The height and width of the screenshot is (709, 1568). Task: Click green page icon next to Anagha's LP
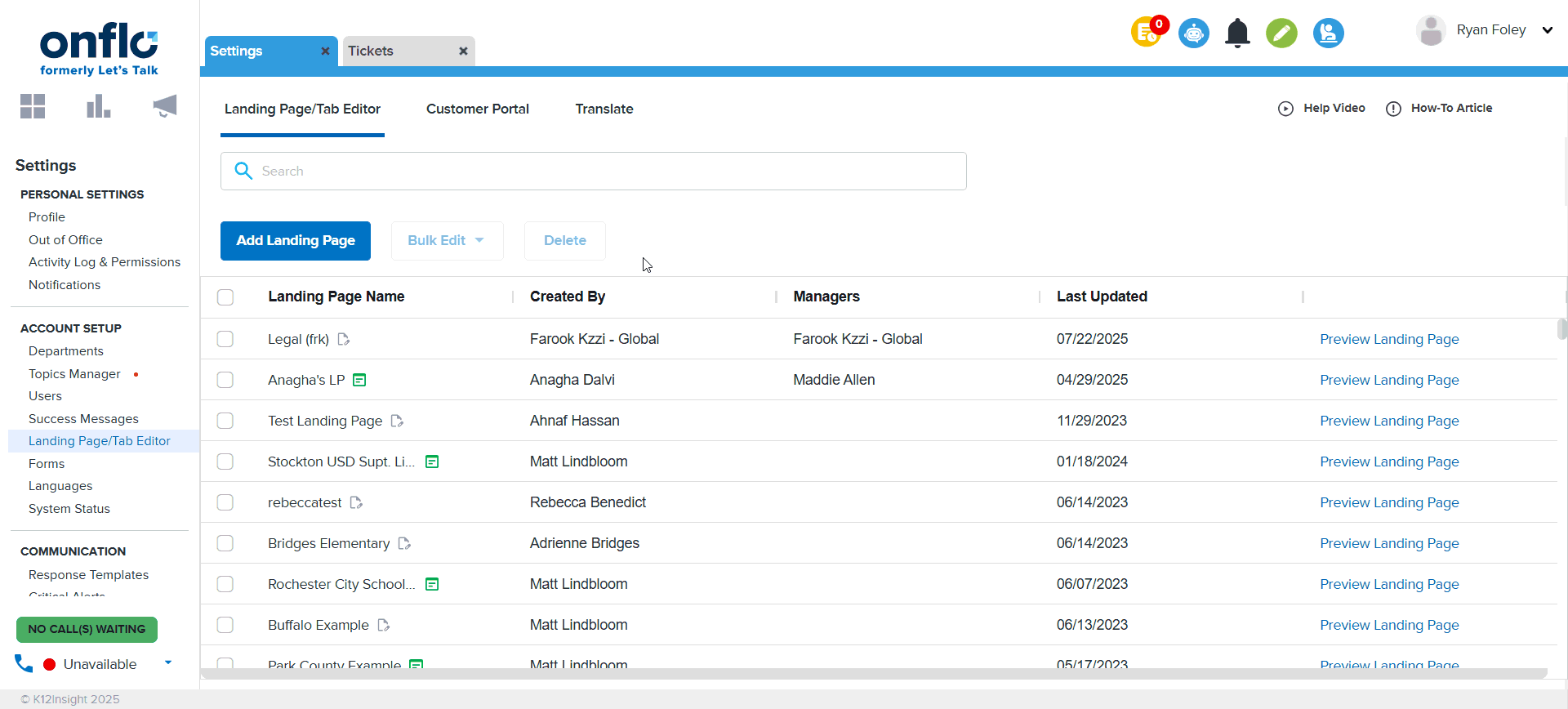point(359,381)
